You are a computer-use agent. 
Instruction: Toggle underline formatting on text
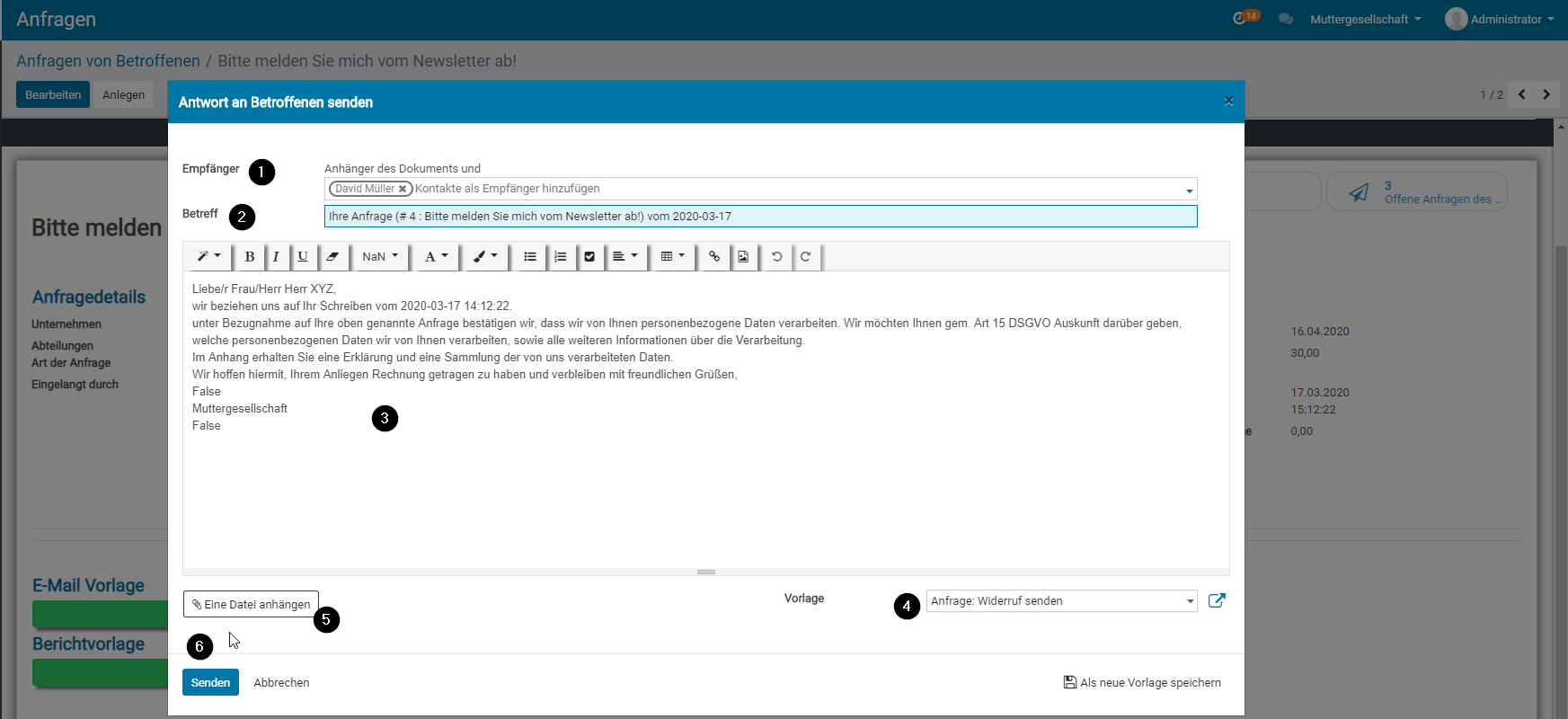coord(303,257)
